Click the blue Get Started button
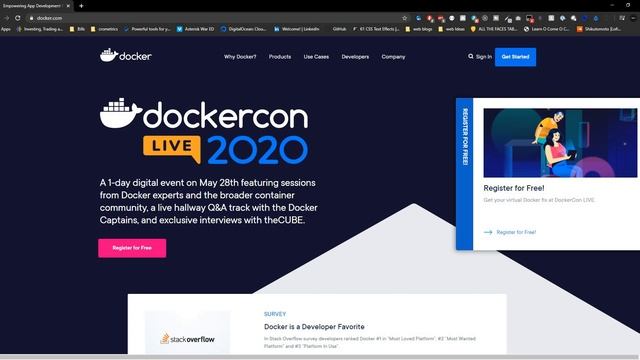640x360 pixels. point(516,57)
